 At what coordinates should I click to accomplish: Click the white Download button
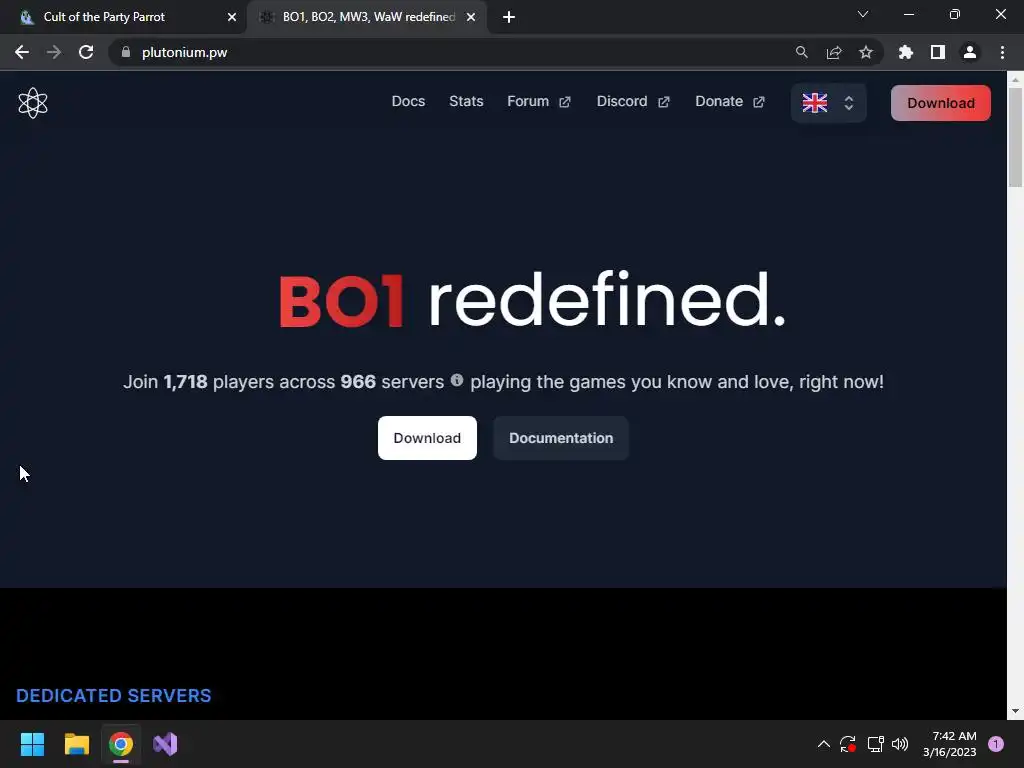pyautogui.click(x=427, y=438)
